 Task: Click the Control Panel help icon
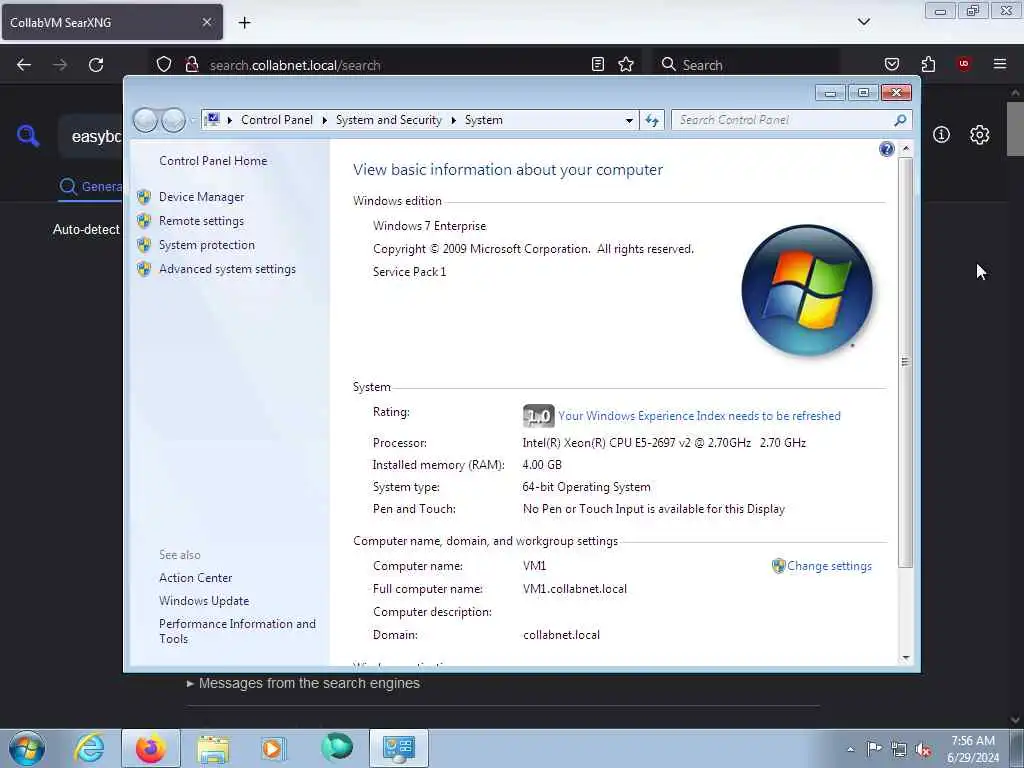(886, 149)
